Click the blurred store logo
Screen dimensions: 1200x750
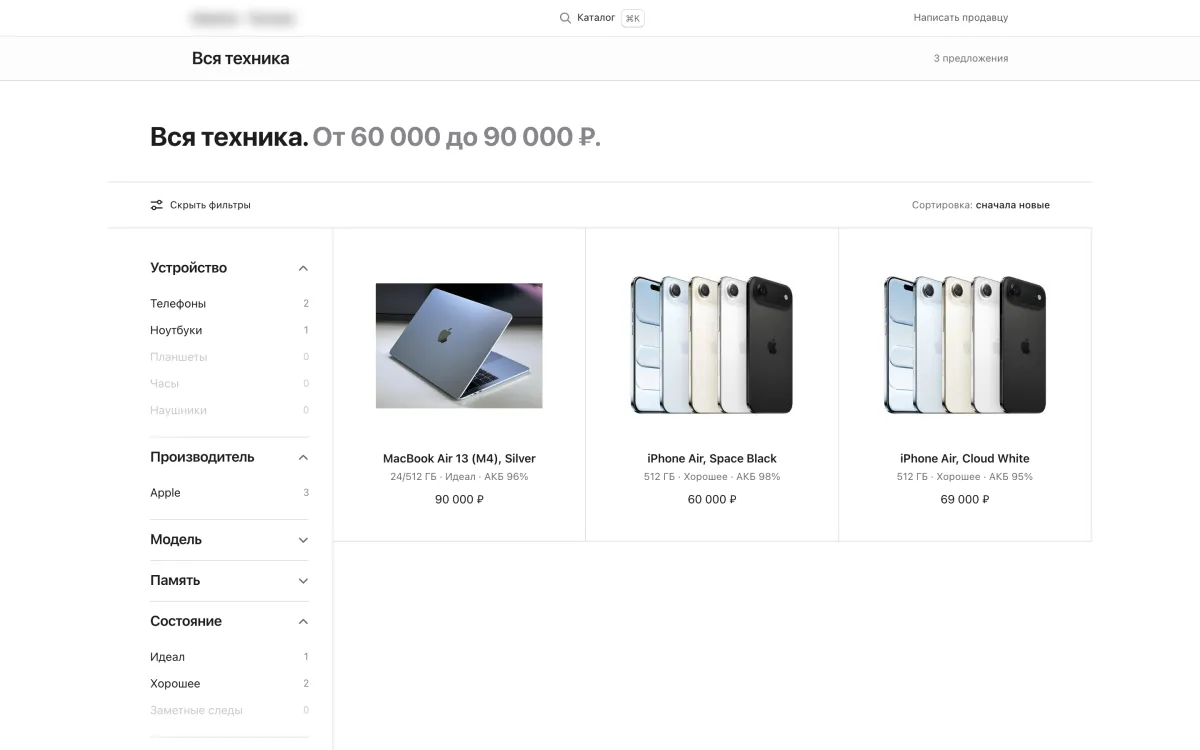pos(243,18)
